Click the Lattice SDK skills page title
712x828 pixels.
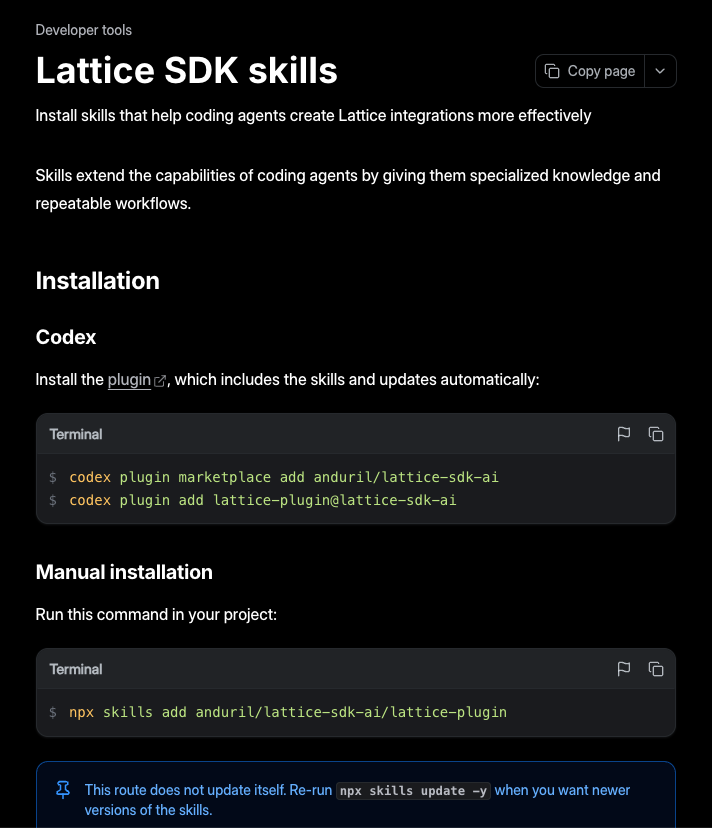[x=186, y=70]
